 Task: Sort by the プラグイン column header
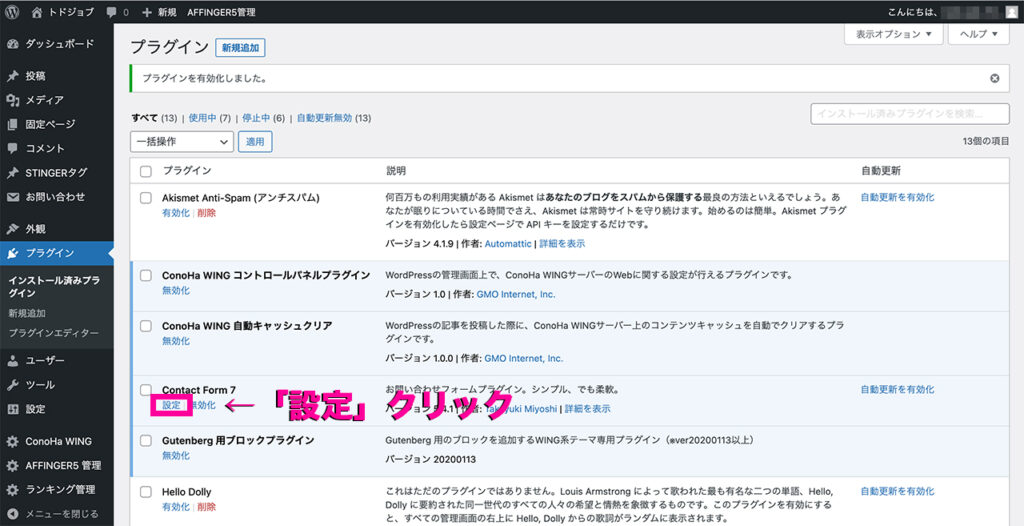coord(187,171)
